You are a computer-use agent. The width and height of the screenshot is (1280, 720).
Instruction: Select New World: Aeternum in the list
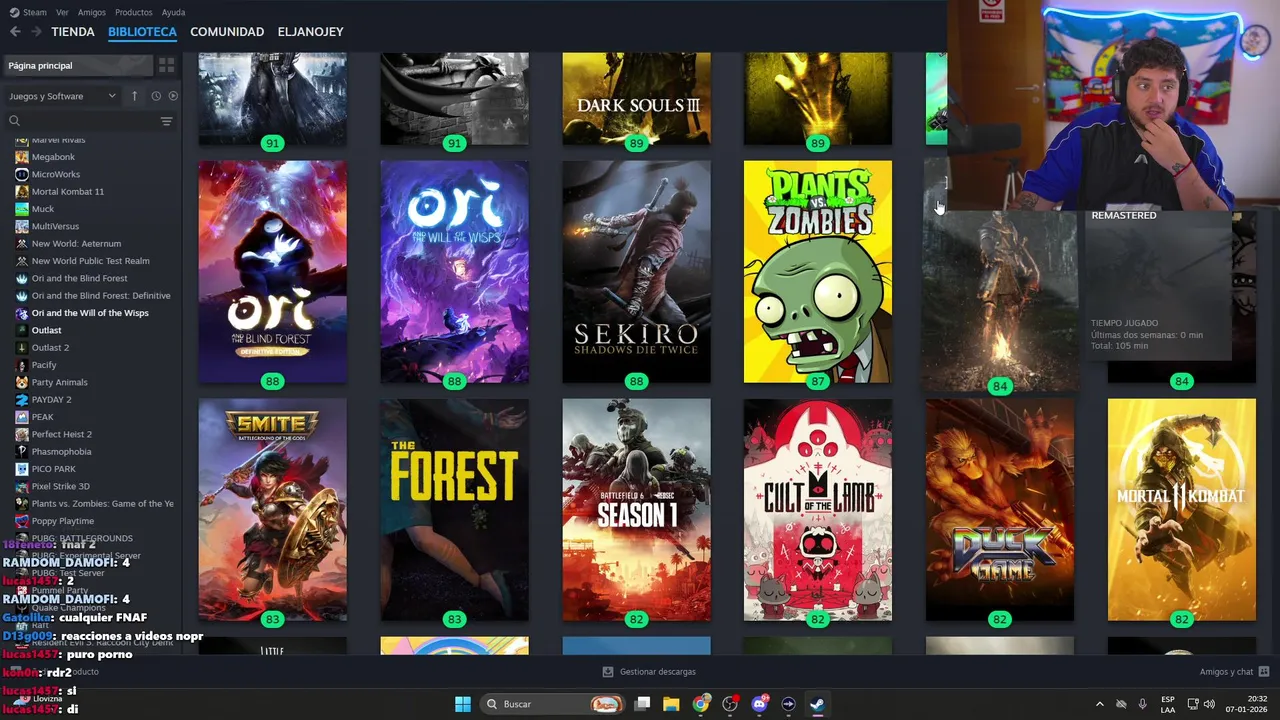tap(76, 244)
